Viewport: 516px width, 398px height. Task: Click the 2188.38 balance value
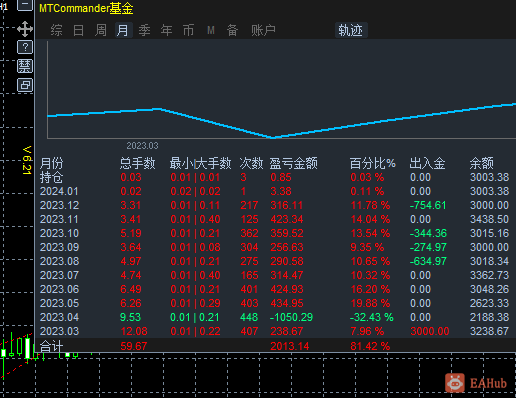click(489, 317)
